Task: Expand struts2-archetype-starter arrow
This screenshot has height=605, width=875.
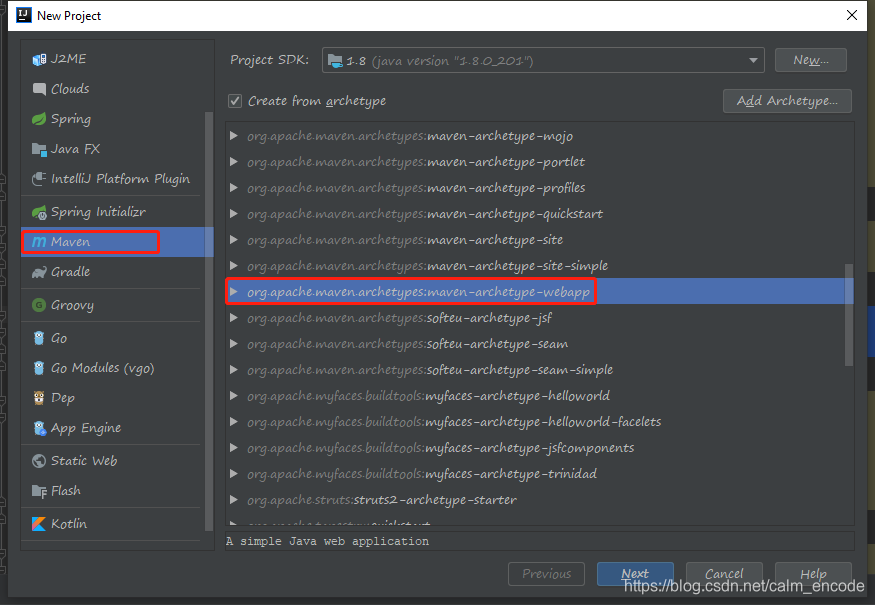Action: coord(234,500)
